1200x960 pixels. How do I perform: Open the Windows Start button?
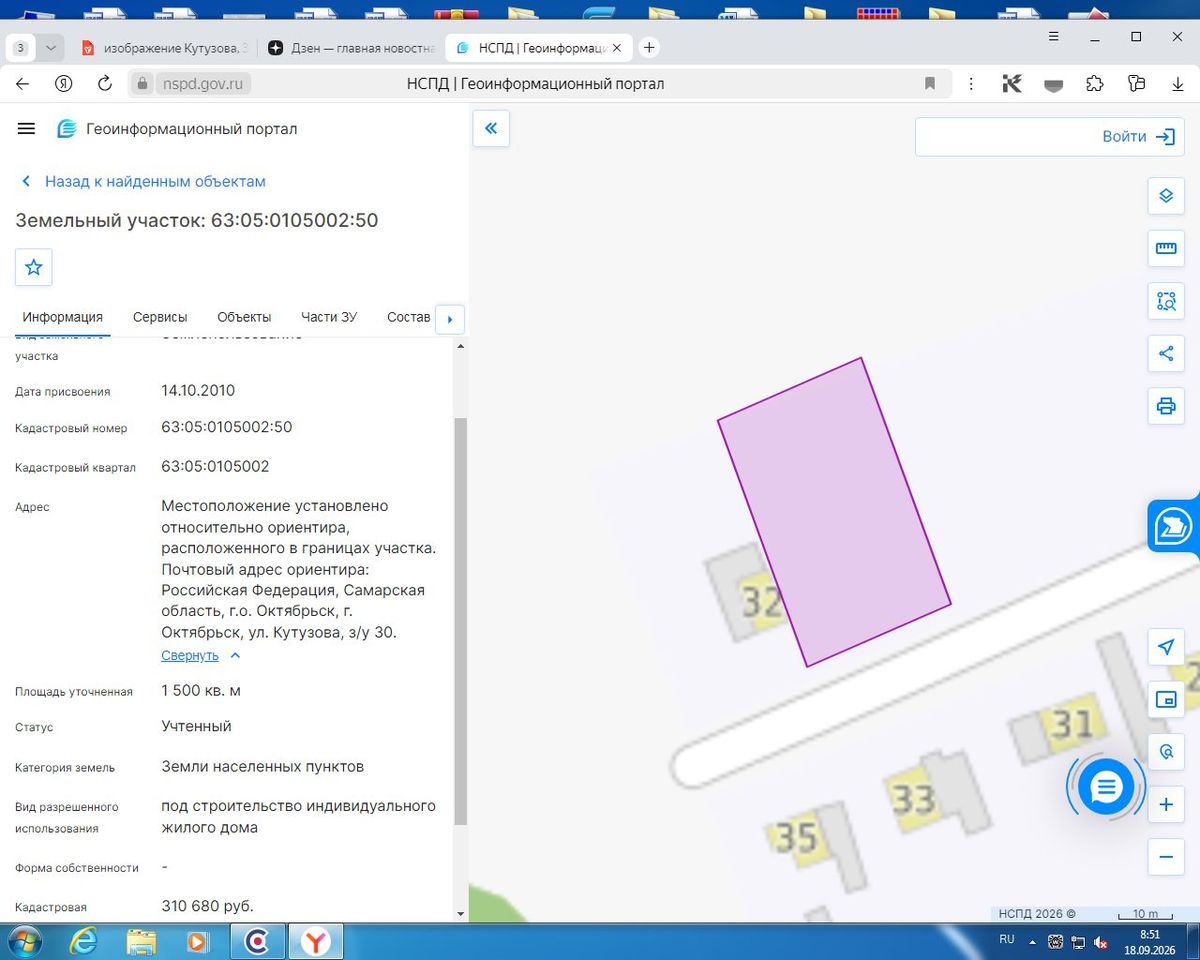(x=24, y=941)
